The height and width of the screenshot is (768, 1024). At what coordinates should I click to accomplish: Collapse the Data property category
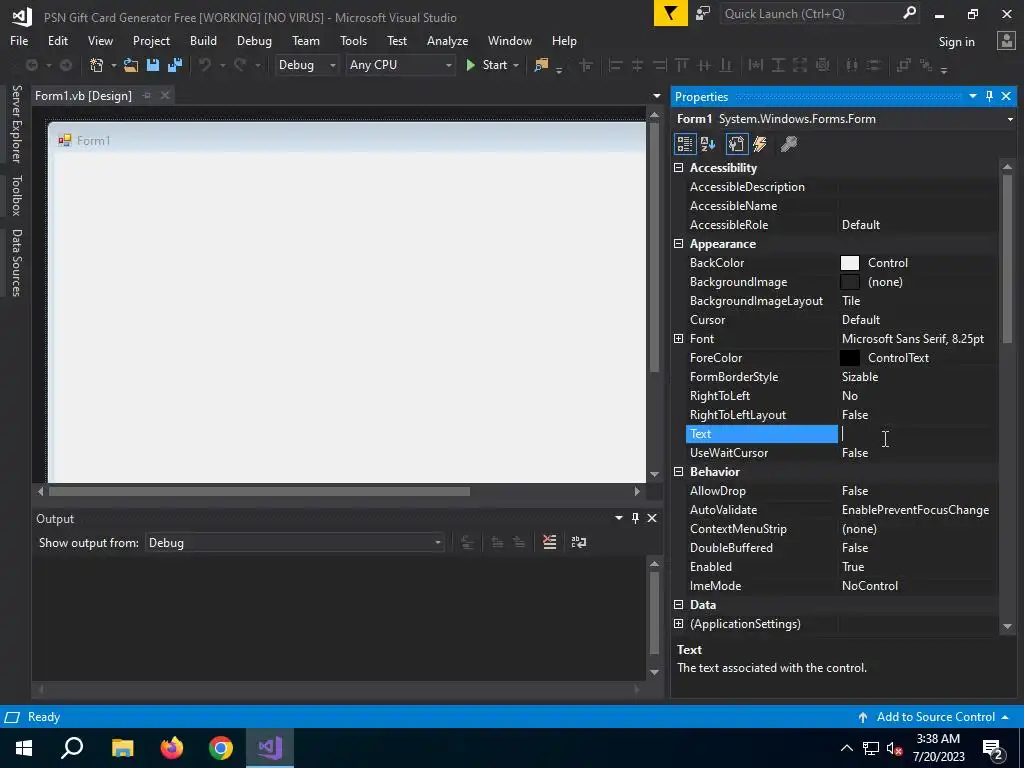tap(678, 605)
